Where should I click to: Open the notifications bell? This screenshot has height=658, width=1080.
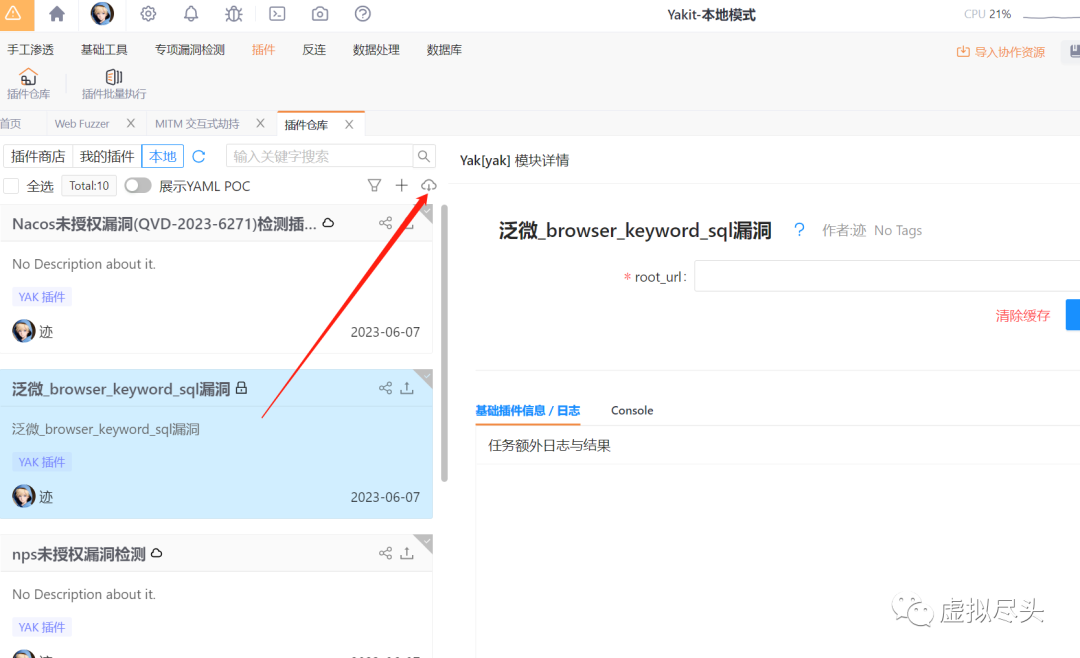191,14
